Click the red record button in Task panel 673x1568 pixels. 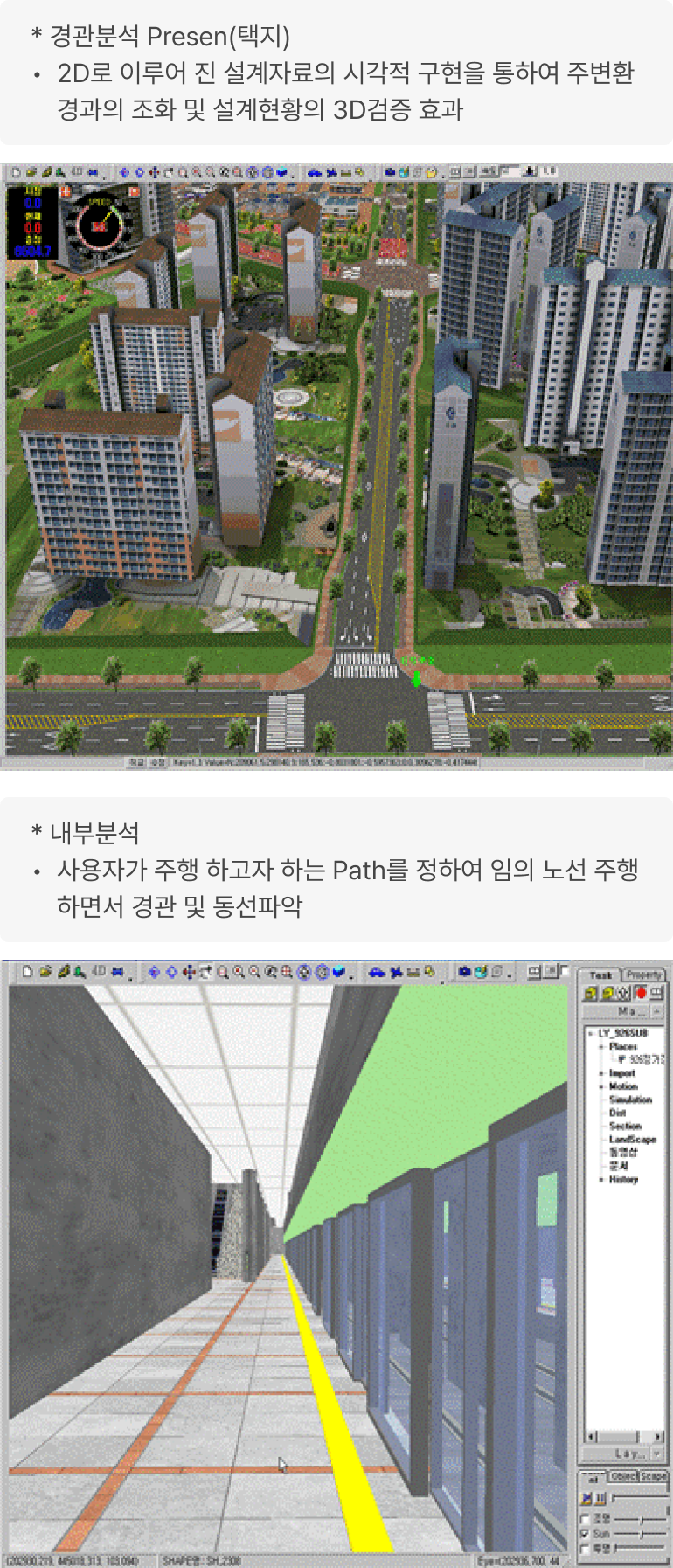coord(641,993)
